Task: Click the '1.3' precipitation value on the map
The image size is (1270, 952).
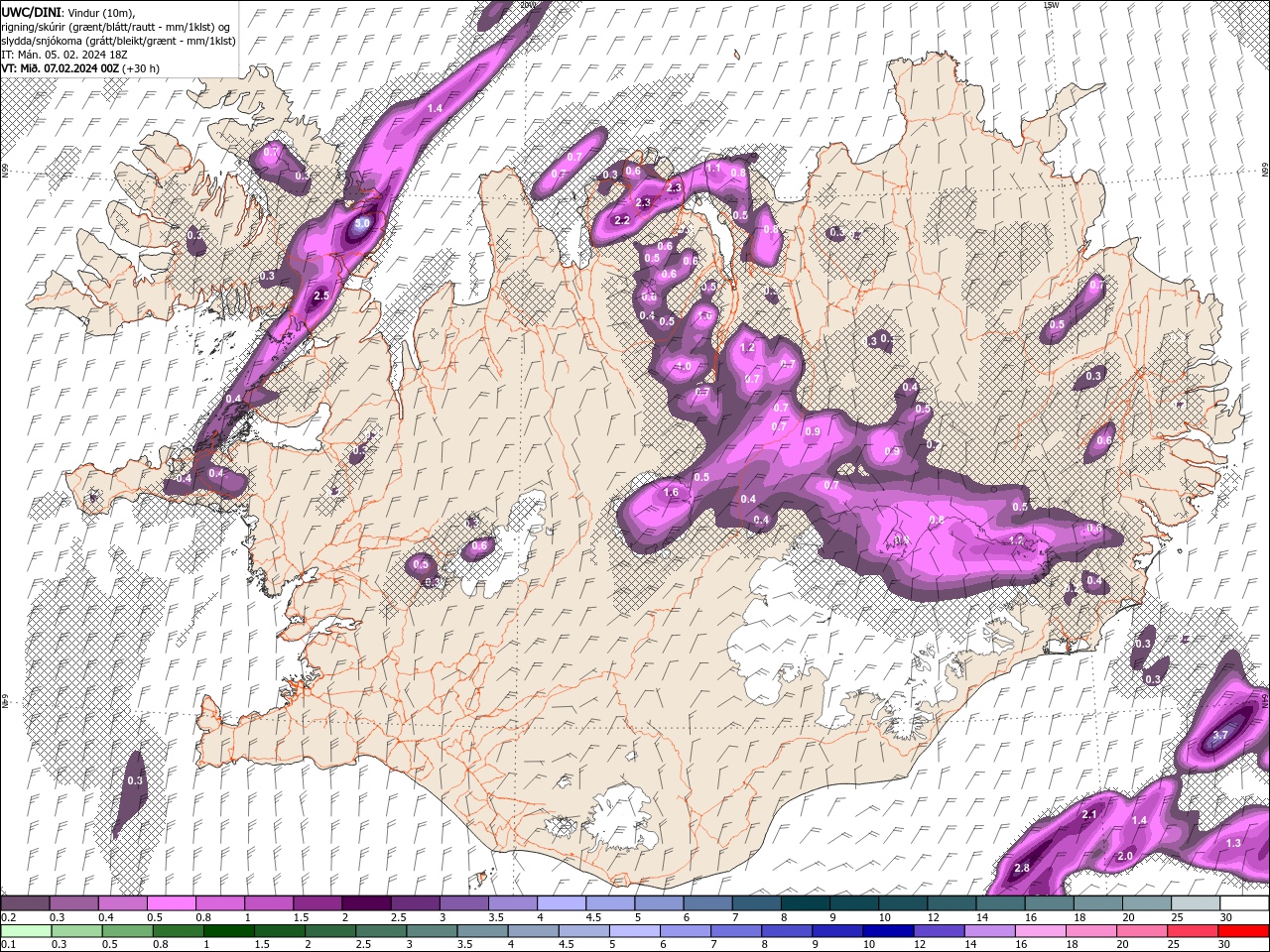Action: coord(1233,843)
